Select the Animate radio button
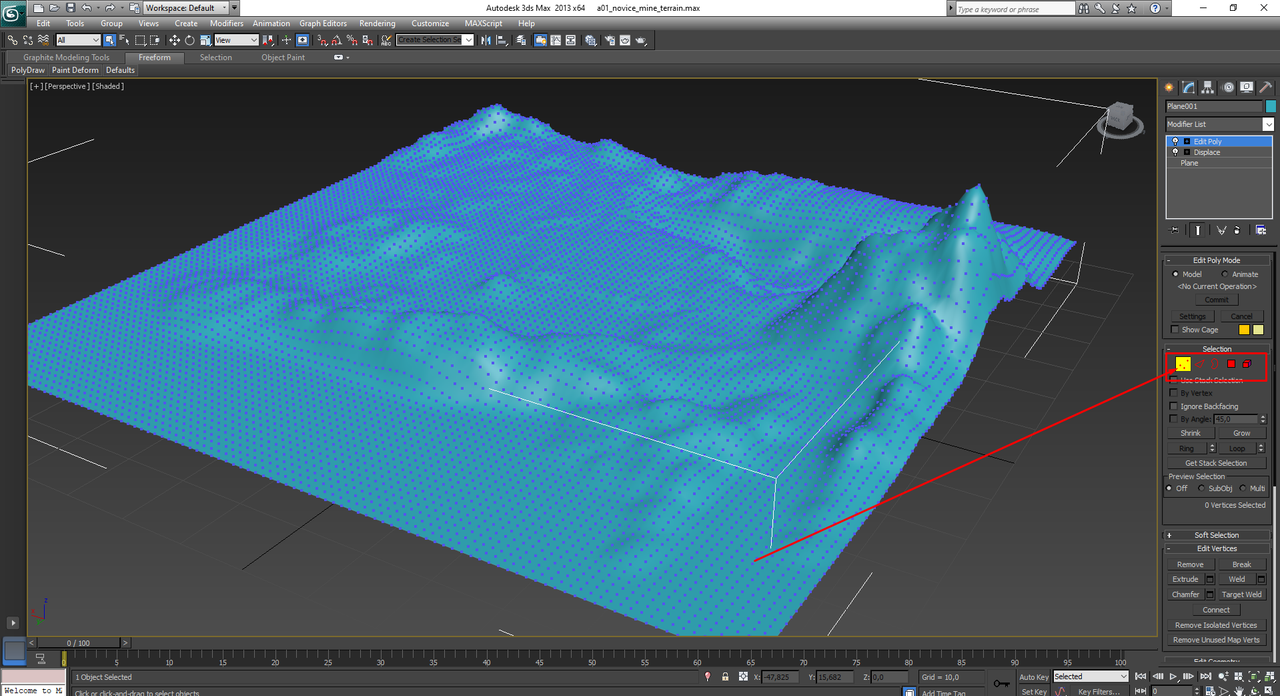 pos(1225,274)
